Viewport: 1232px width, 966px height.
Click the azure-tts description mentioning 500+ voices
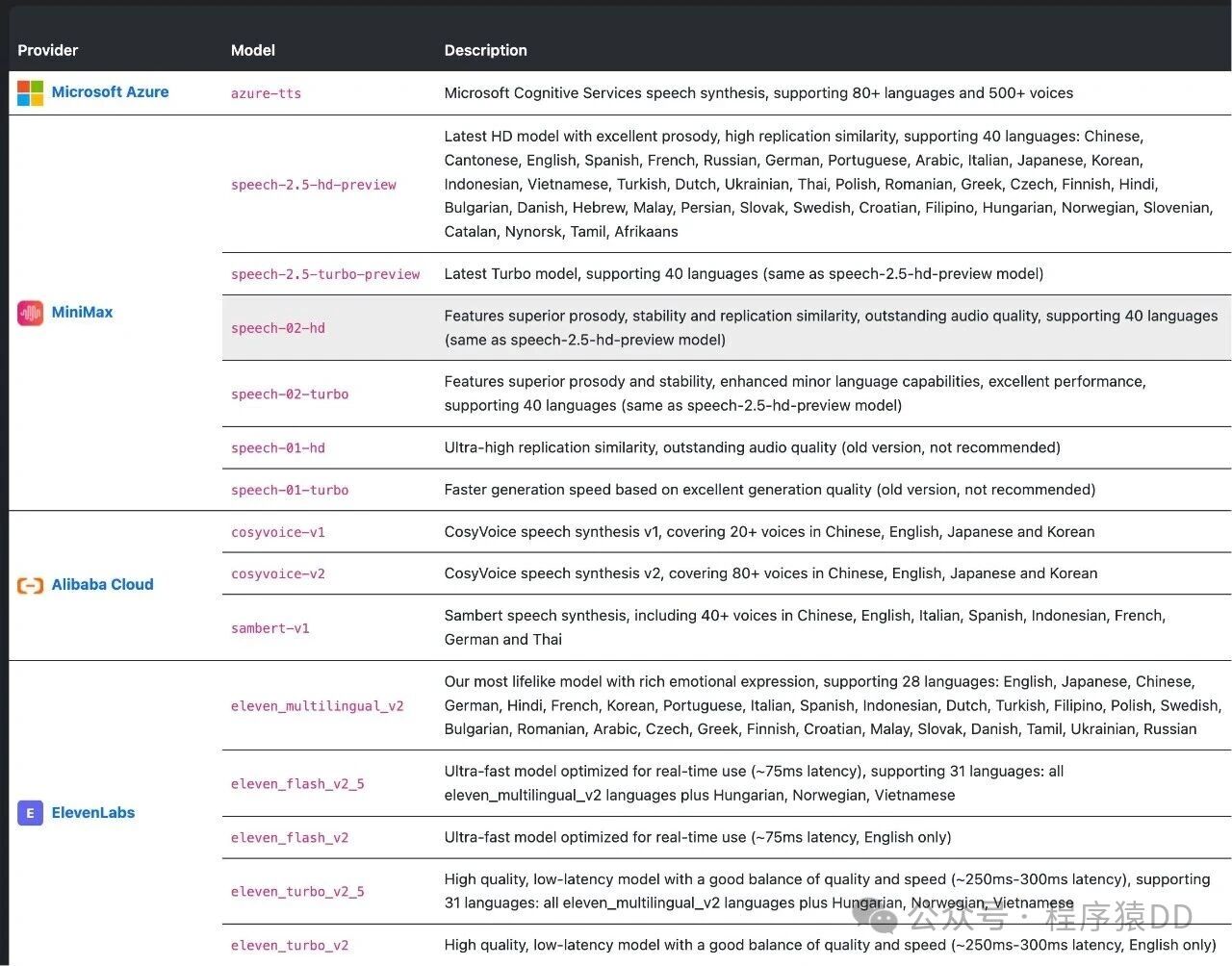758,93
